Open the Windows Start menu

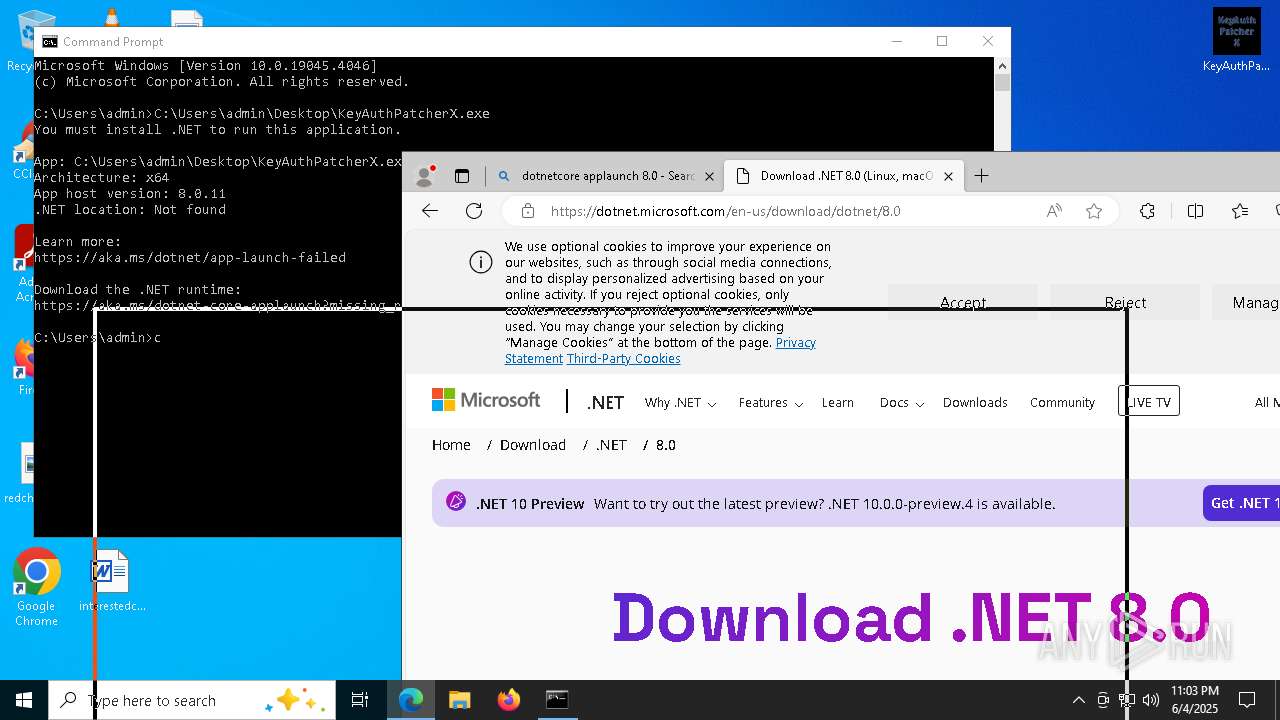pos(24,700)
